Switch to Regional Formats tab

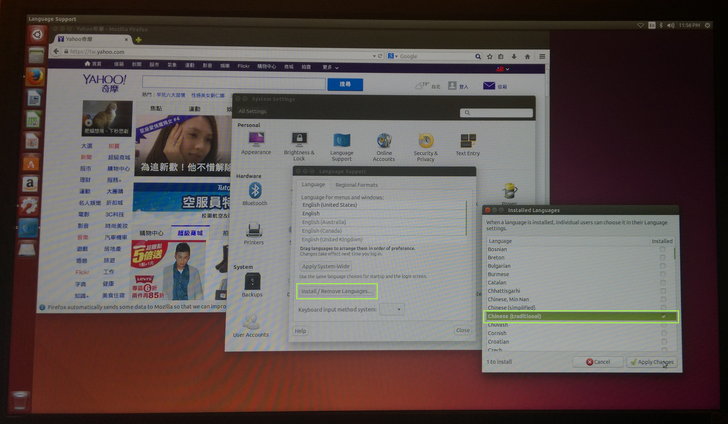[357, 185]
